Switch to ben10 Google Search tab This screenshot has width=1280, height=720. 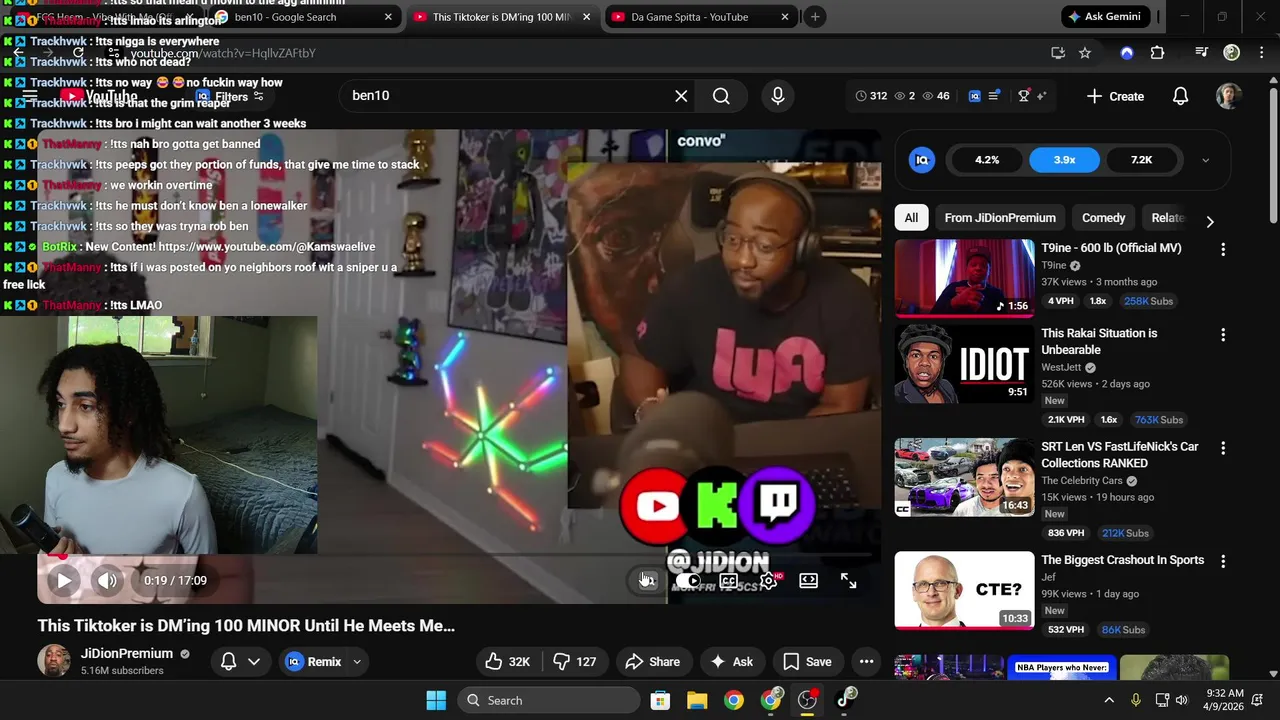[x=301, y=17]
